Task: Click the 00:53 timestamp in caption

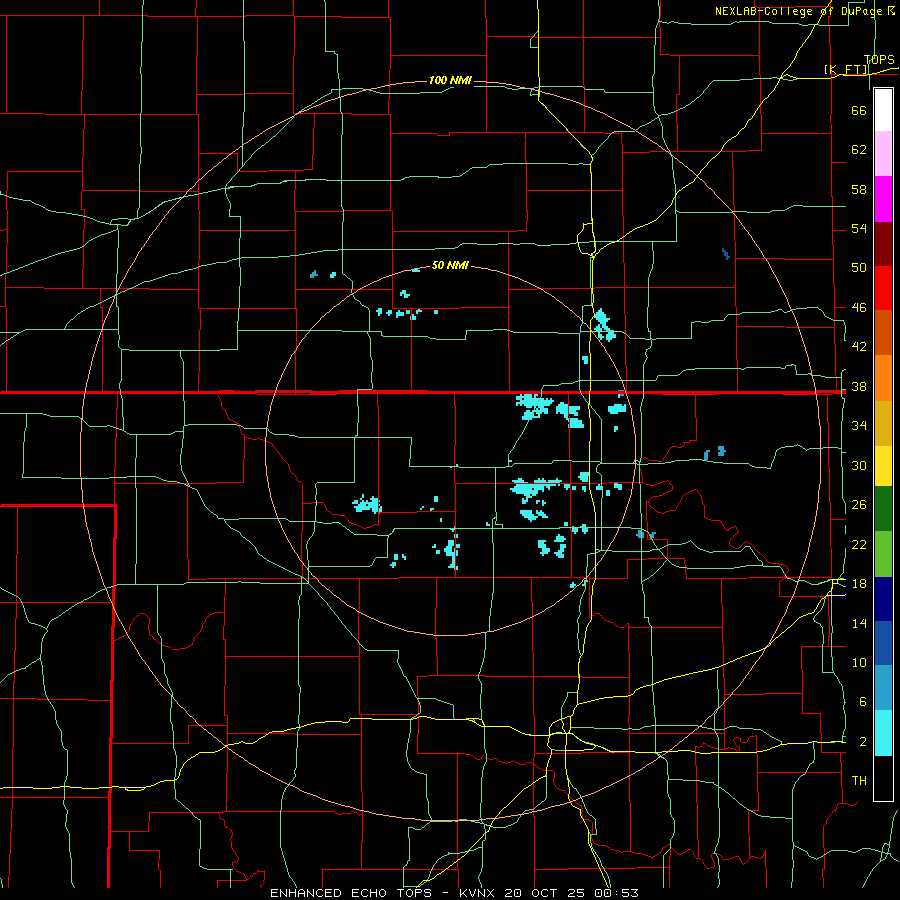Action: pyautogui.click(x=618, y=893)
